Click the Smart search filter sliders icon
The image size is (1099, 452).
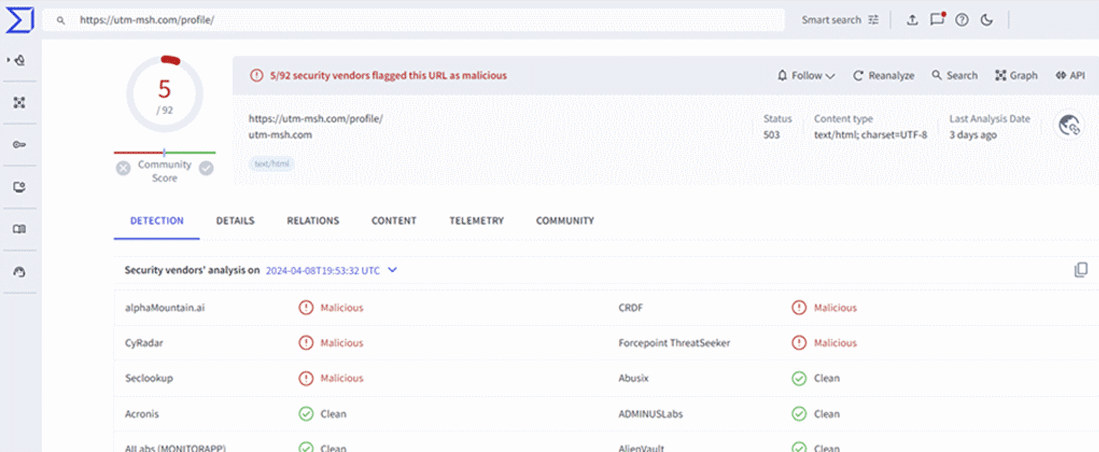pyautogui.click(x=873, y=20)
